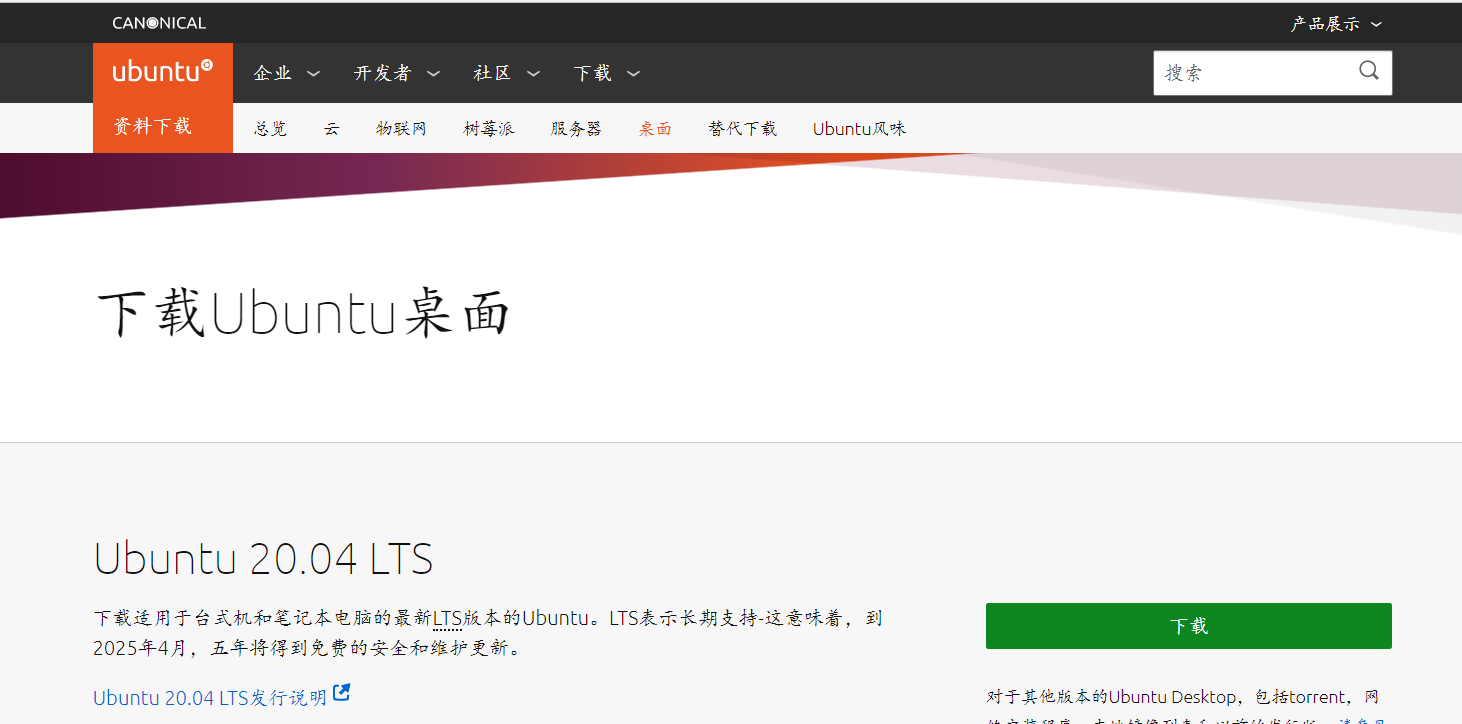Switch to 替代下载 options
This screenshot has width=1462, height=724.
pyautogui.click(x=742, y=128)
